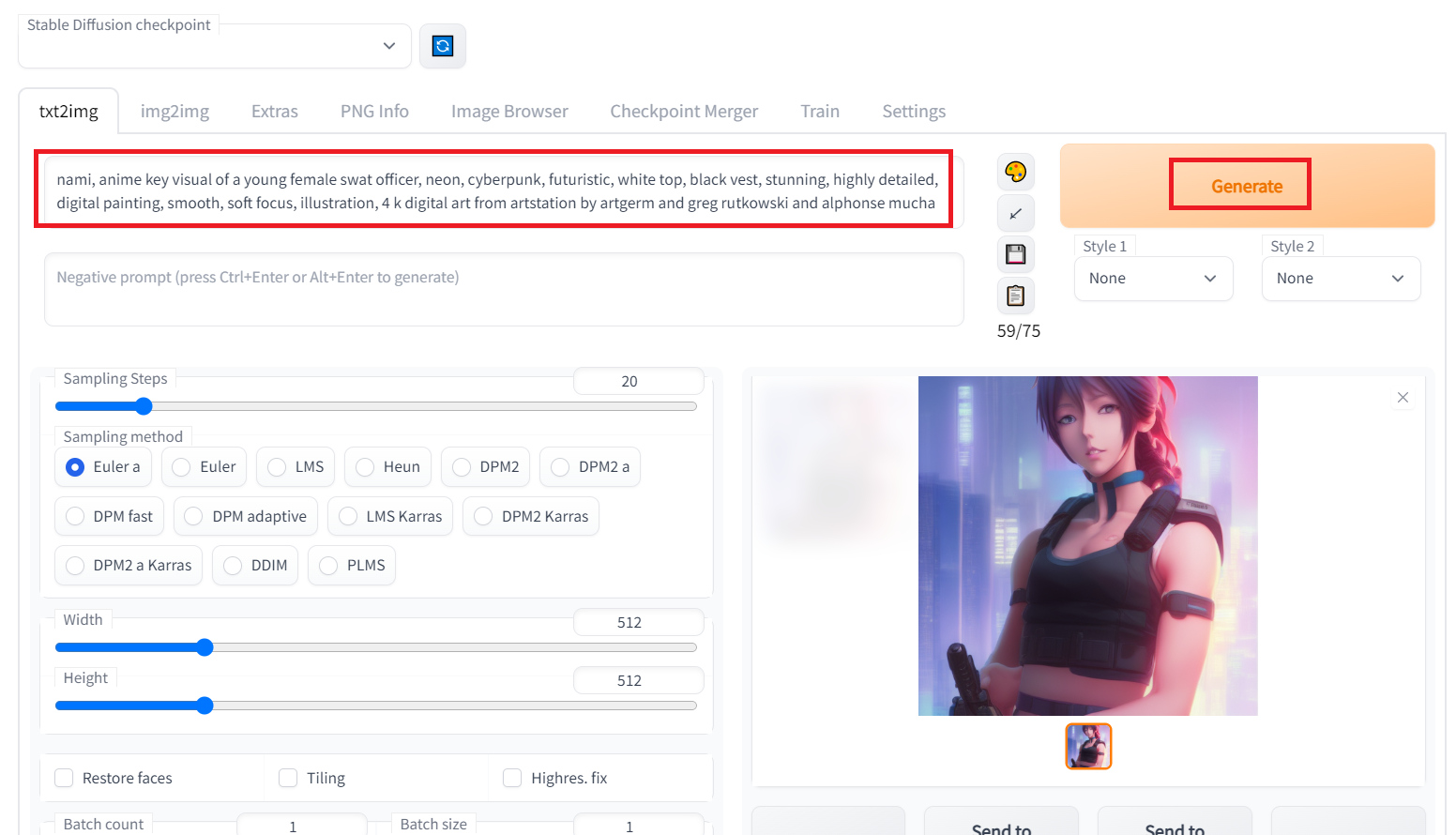Adjust the Height slider
This screenshot has height=835, width=1456.
click(376, 706)
